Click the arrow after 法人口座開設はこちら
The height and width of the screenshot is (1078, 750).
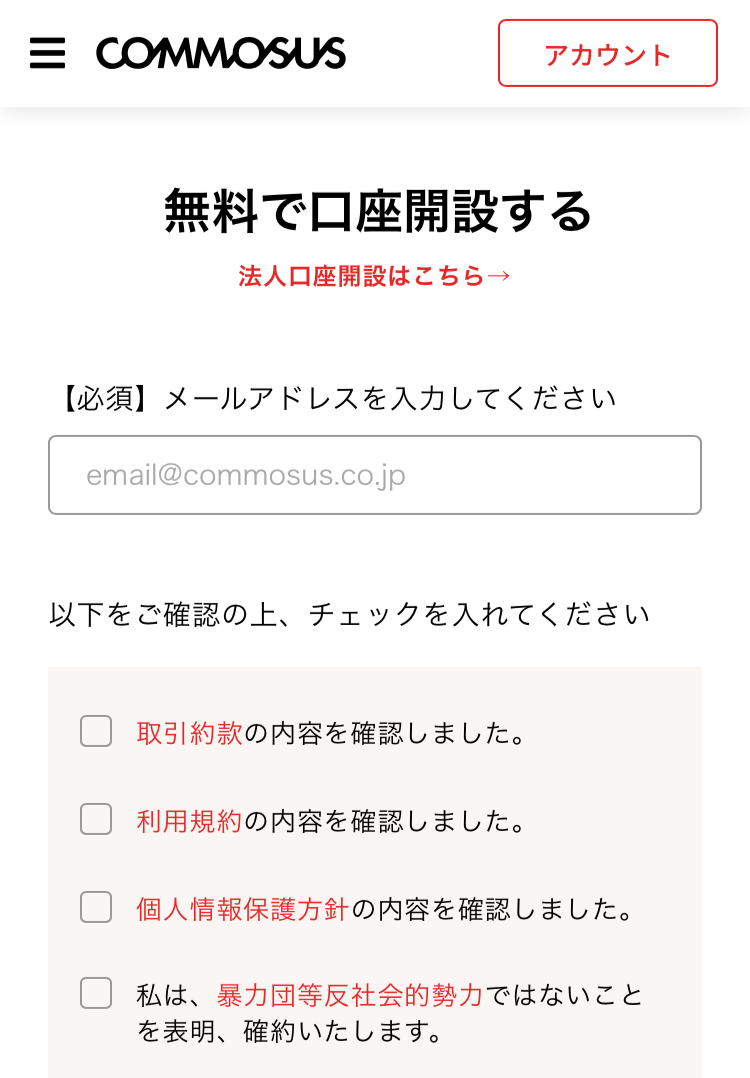498,276
